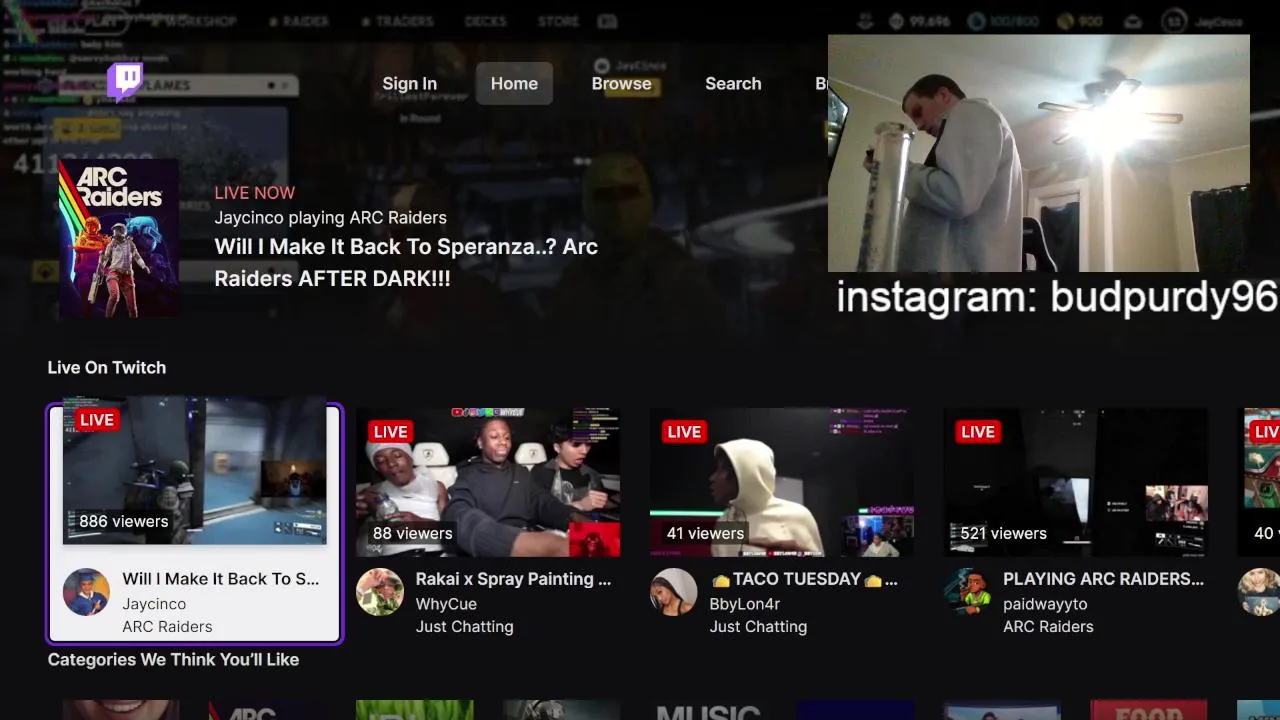Click the WhyCue channel name
Screen dimensions: 1280x720
coord(446,604)
